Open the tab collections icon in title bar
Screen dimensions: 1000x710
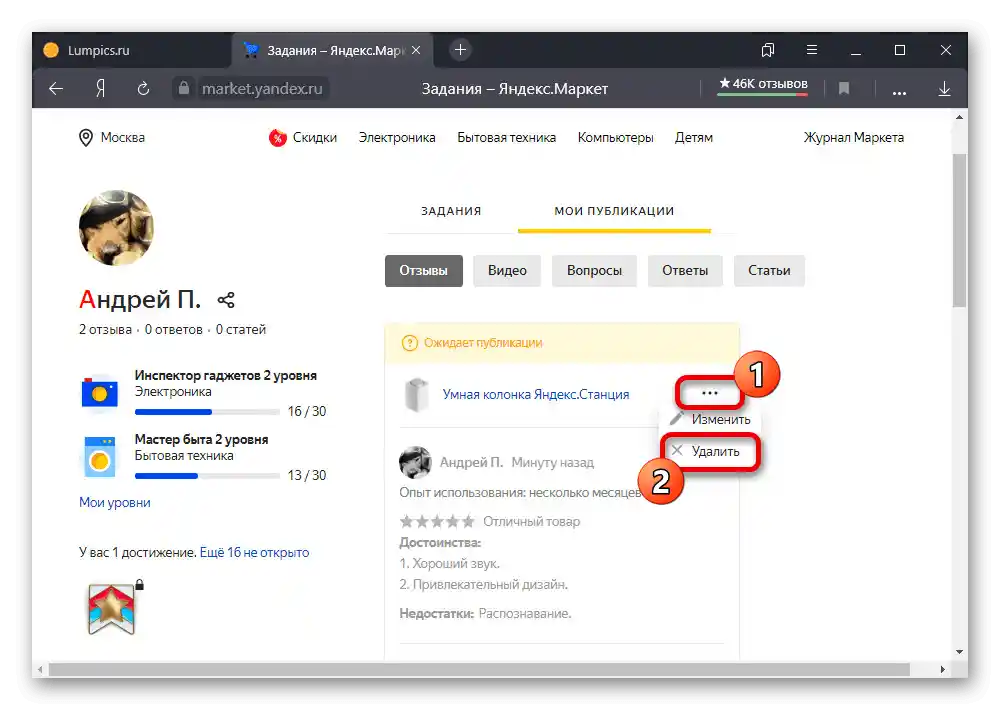[x=768, y=50]
